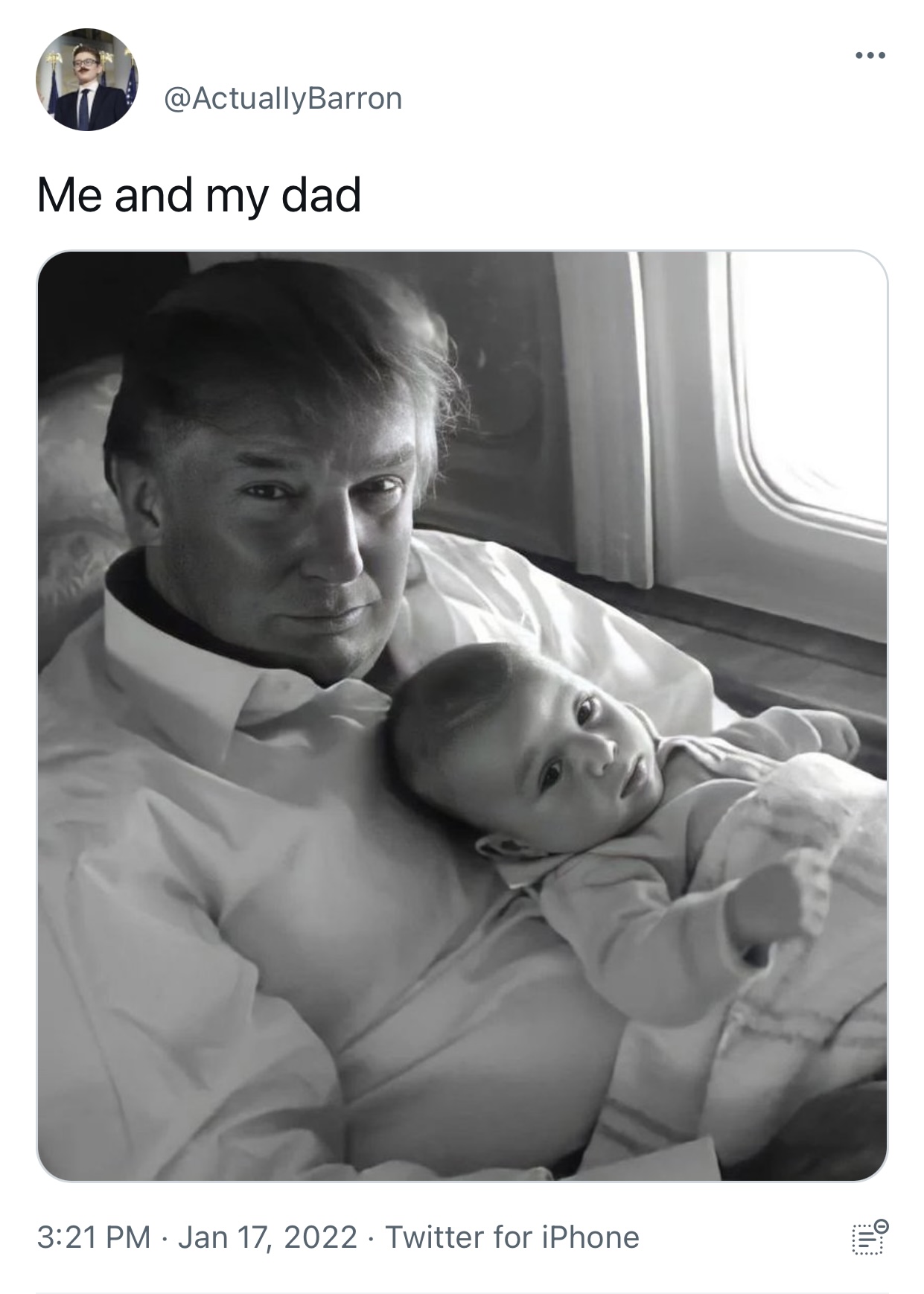This screenshot has height=1294, width=924.
Task: Open the attached black-and-white photo
Action: point(462,715)
